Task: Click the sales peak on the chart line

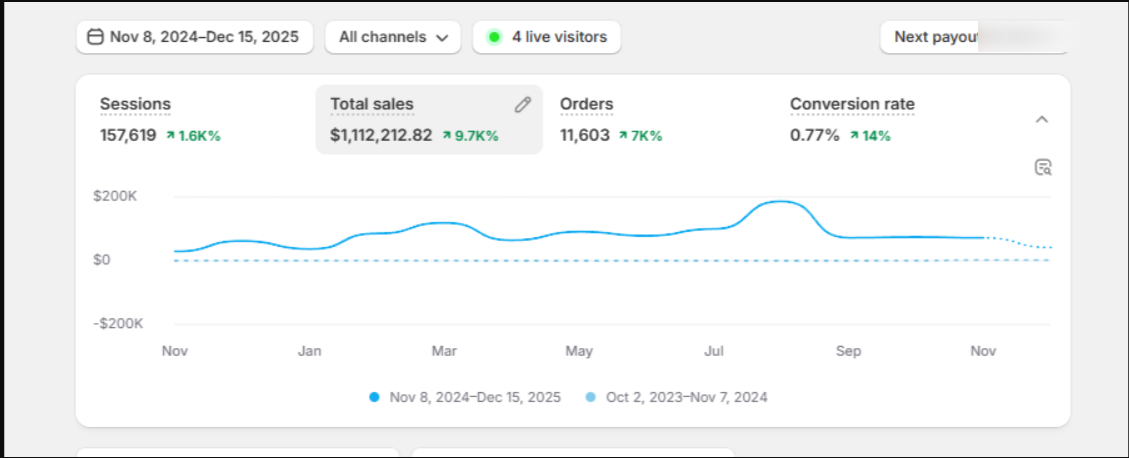Action: pos(781,202)
